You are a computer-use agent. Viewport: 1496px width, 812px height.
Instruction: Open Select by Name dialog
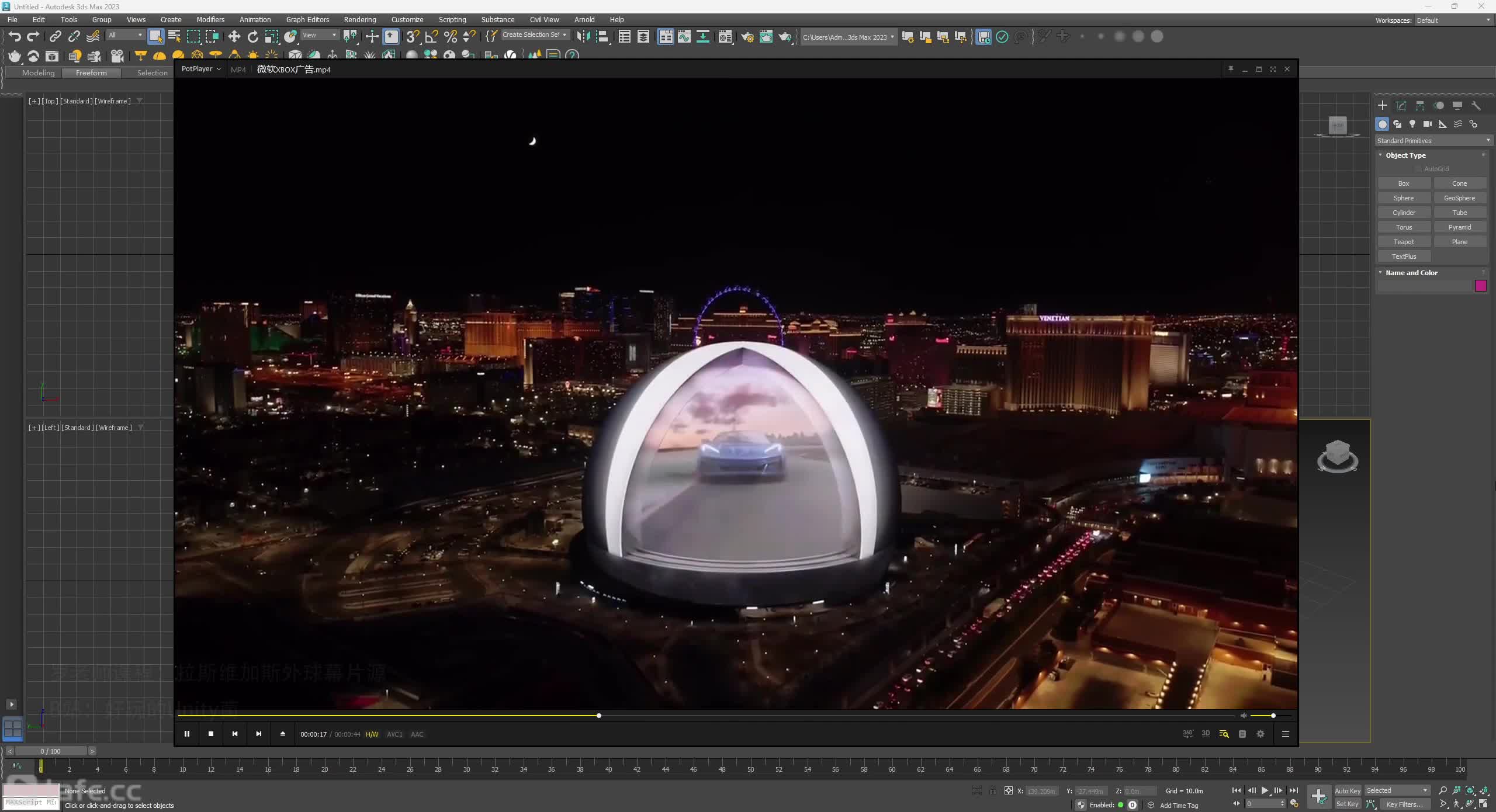point(174,36)
